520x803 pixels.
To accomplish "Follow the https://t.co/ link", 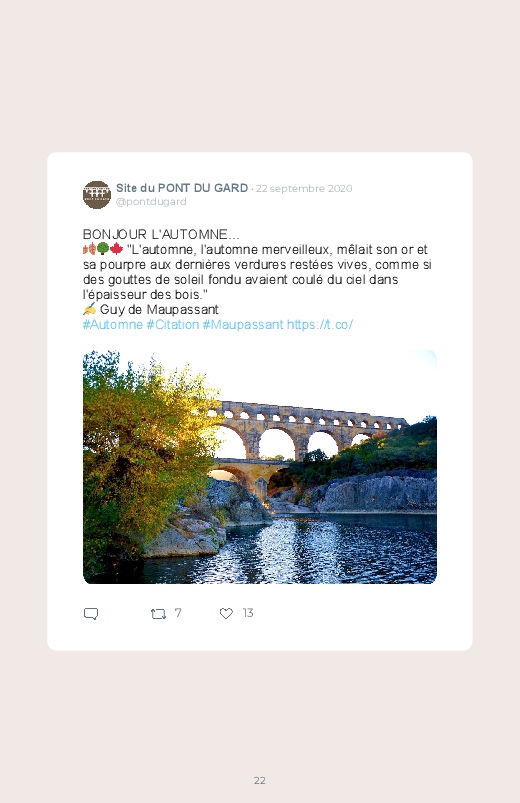I will (x=320, y=325).
